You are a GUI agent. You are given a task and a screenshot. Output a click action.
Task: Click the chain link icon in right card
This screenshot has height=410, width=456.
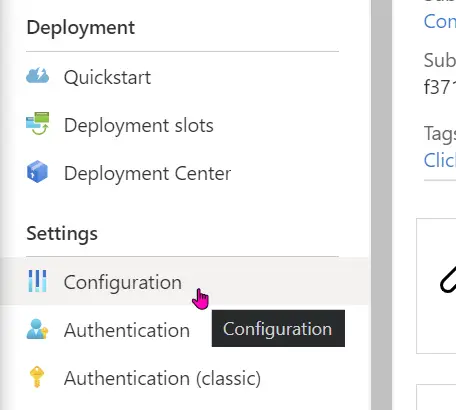[x=448, y=279]
